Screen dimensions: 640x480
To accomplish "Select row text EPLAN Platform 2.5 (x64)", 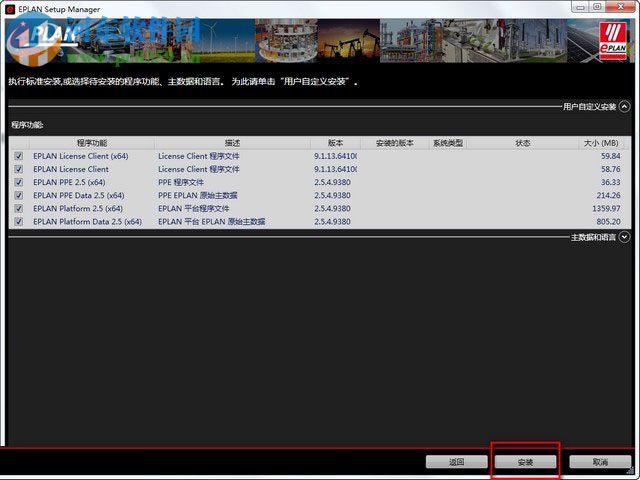I will pos(78,208).
